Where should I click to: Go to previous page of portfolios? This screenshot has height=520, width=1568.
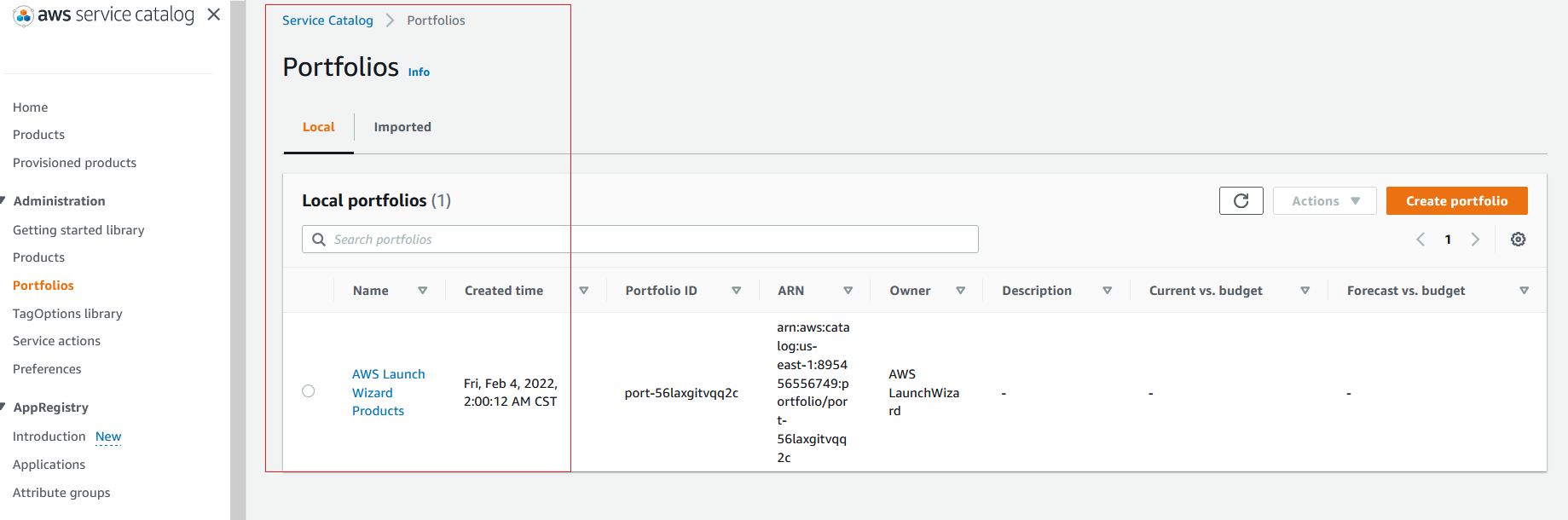(1420, 240)
